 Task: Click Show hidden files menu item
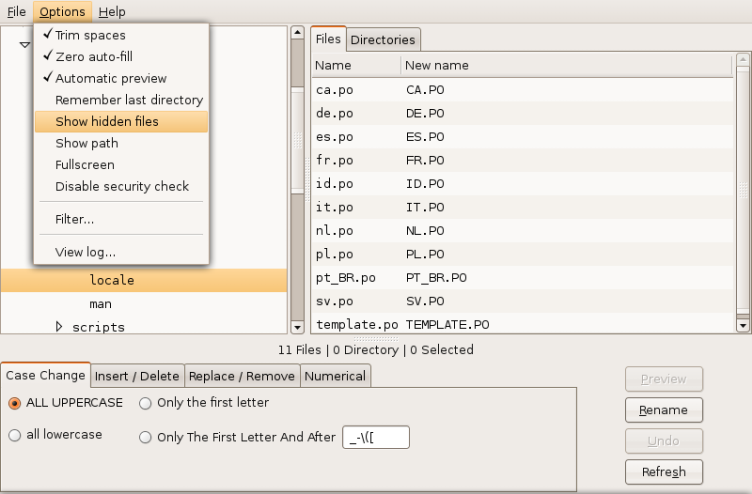pyautogui.click(x=106, y=122)
